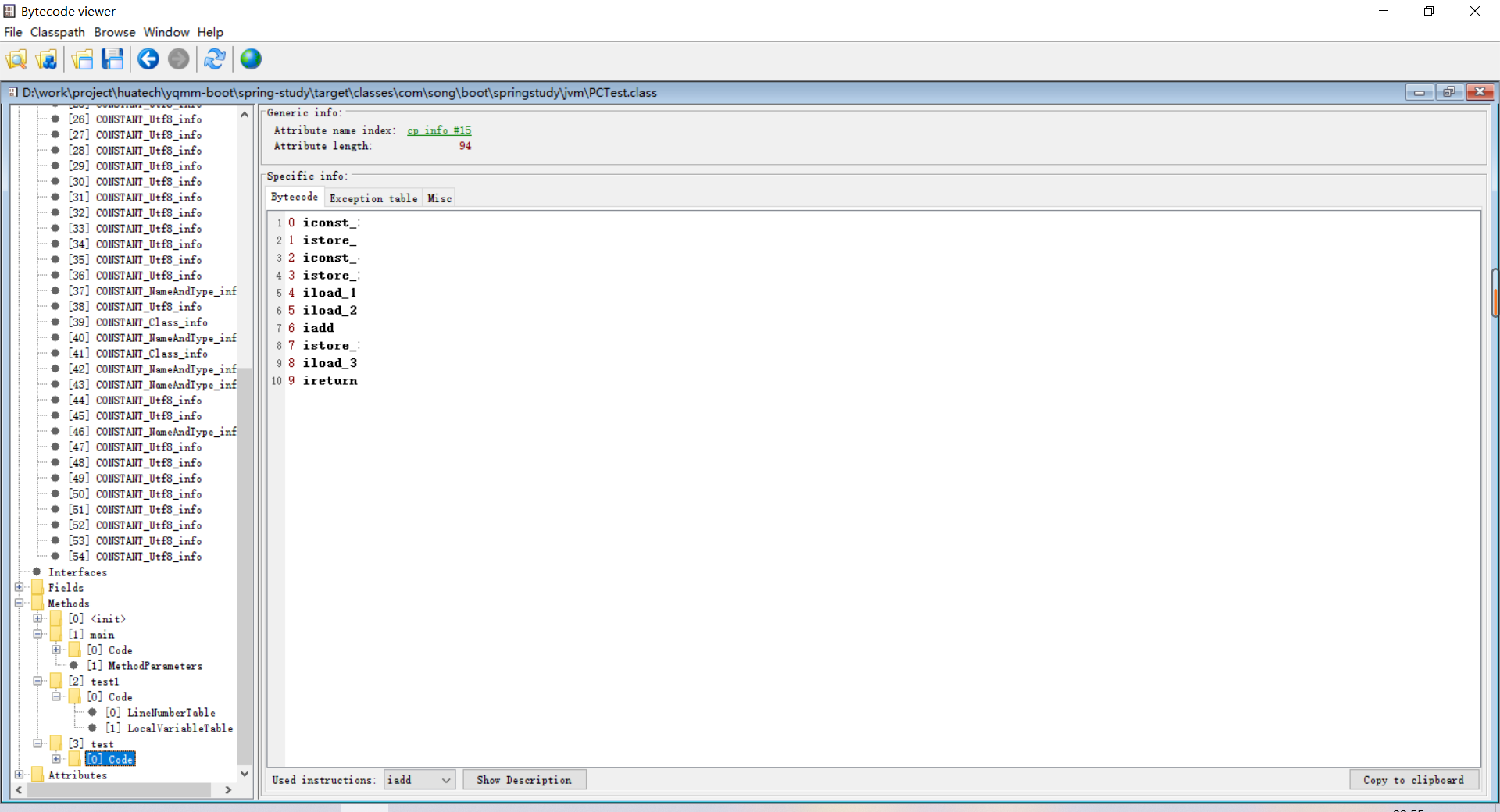
Task: Select [46] CONSTANT_NameAndType_info entry
Action: click(x=152, y=431)
